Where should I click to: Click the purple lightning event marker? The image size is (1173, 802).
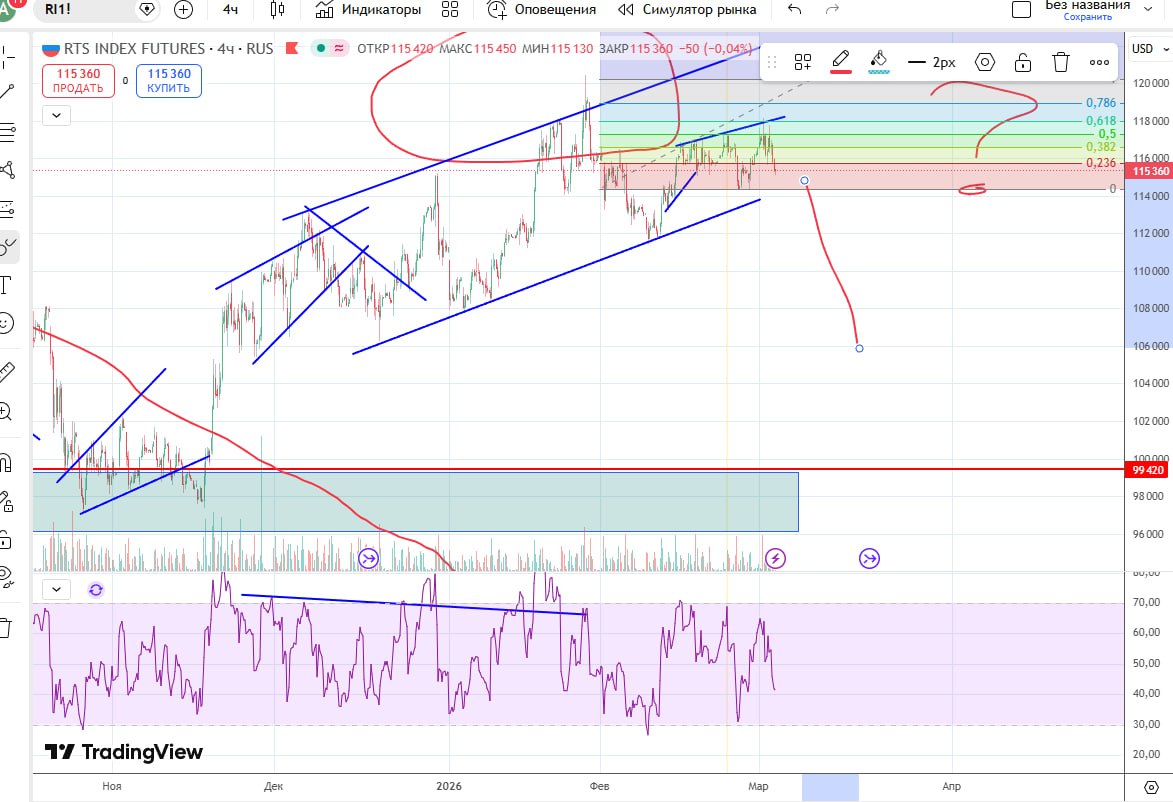pyautogui.click(x=775, y=558)
